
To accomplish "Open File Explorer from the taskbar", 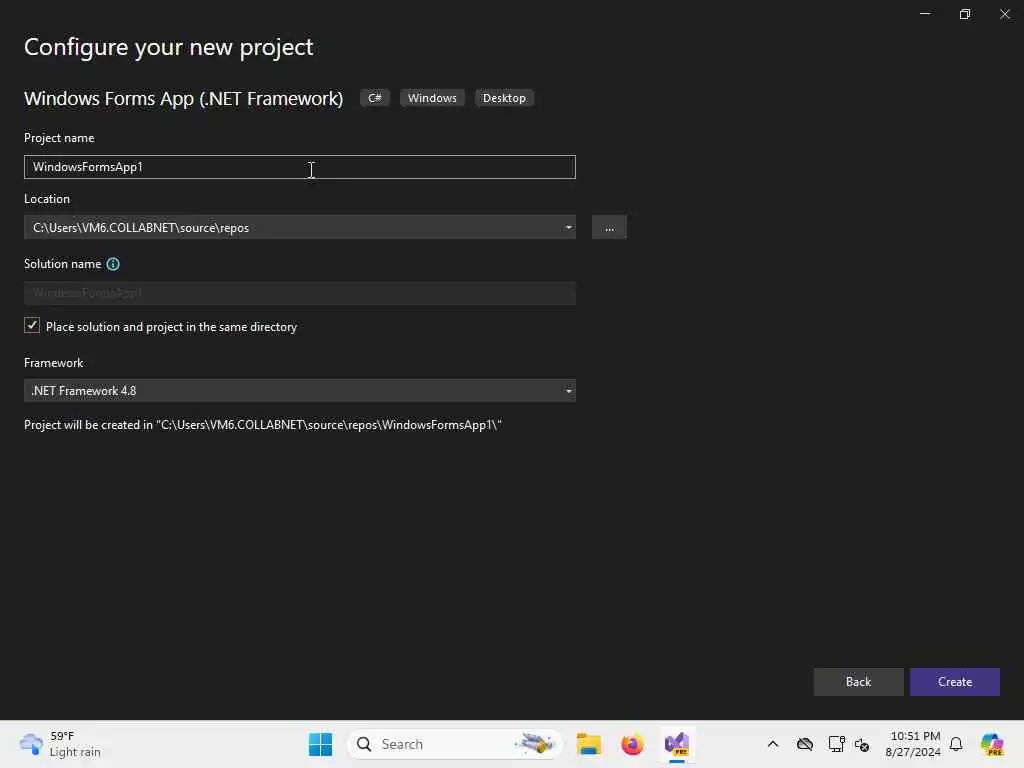I will (588, 744).
